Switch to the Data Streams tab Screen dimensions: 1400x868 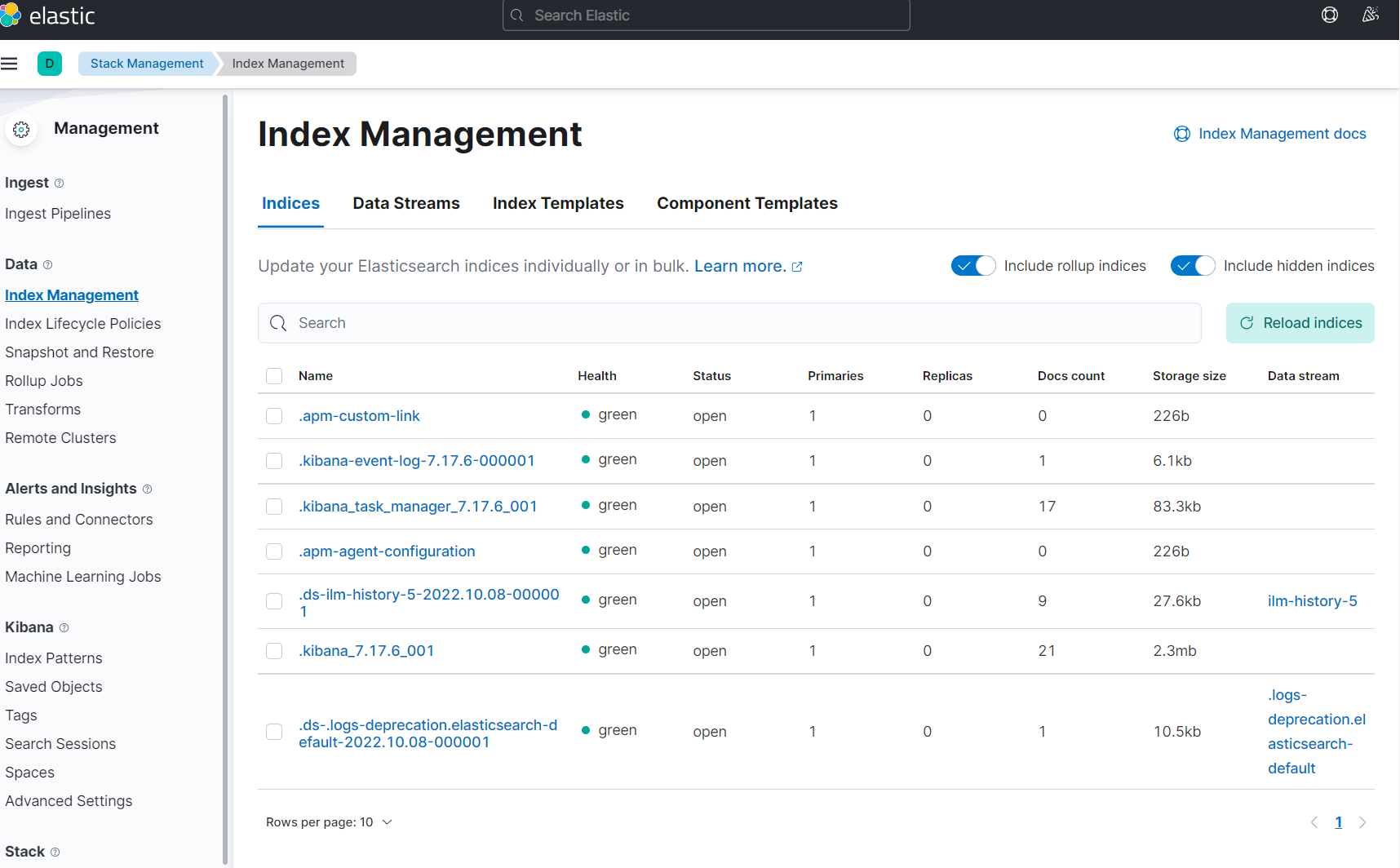[406, 203]
